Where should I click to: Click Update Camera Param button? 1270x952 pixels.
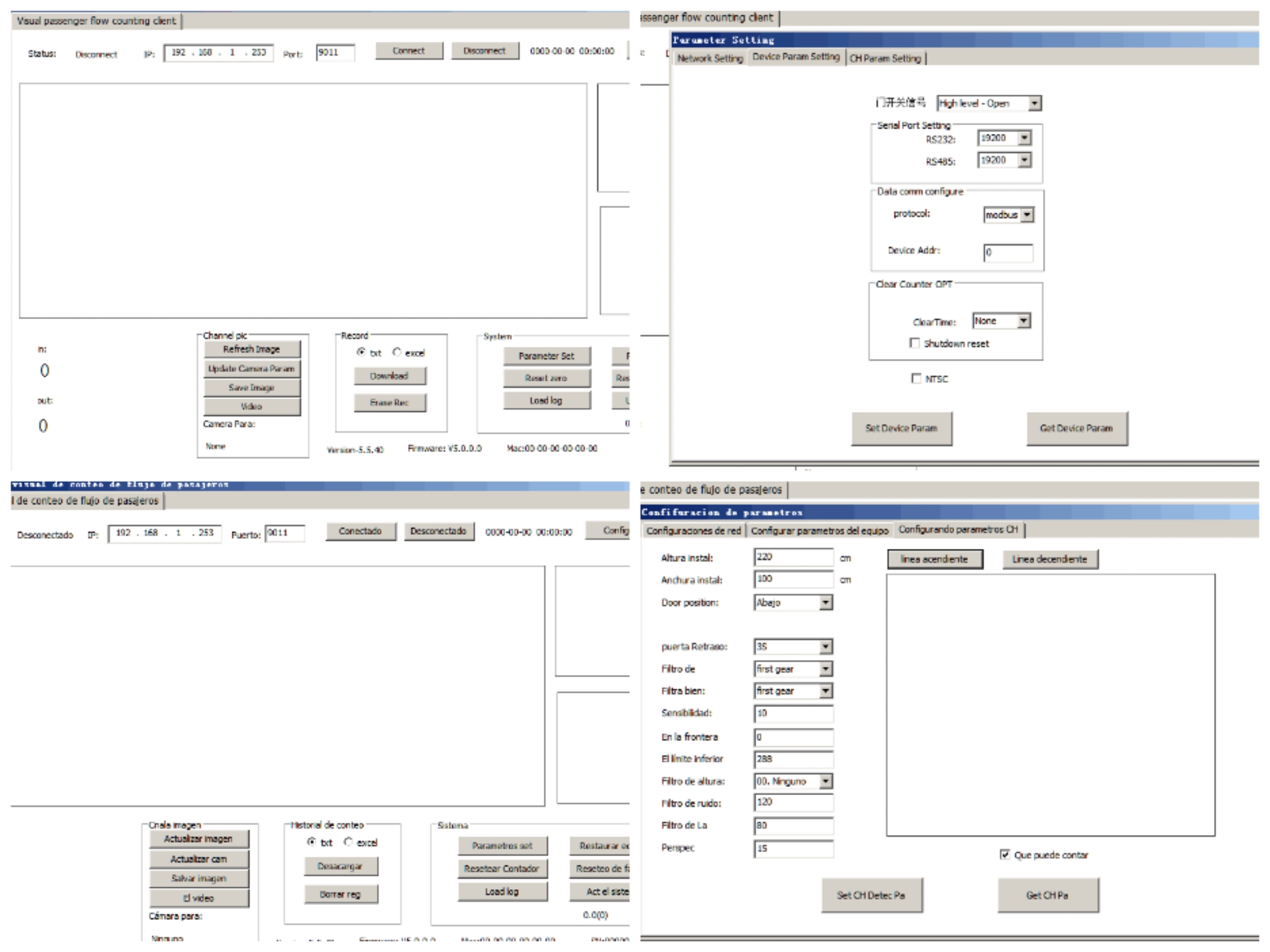click(x=252, y=368)
